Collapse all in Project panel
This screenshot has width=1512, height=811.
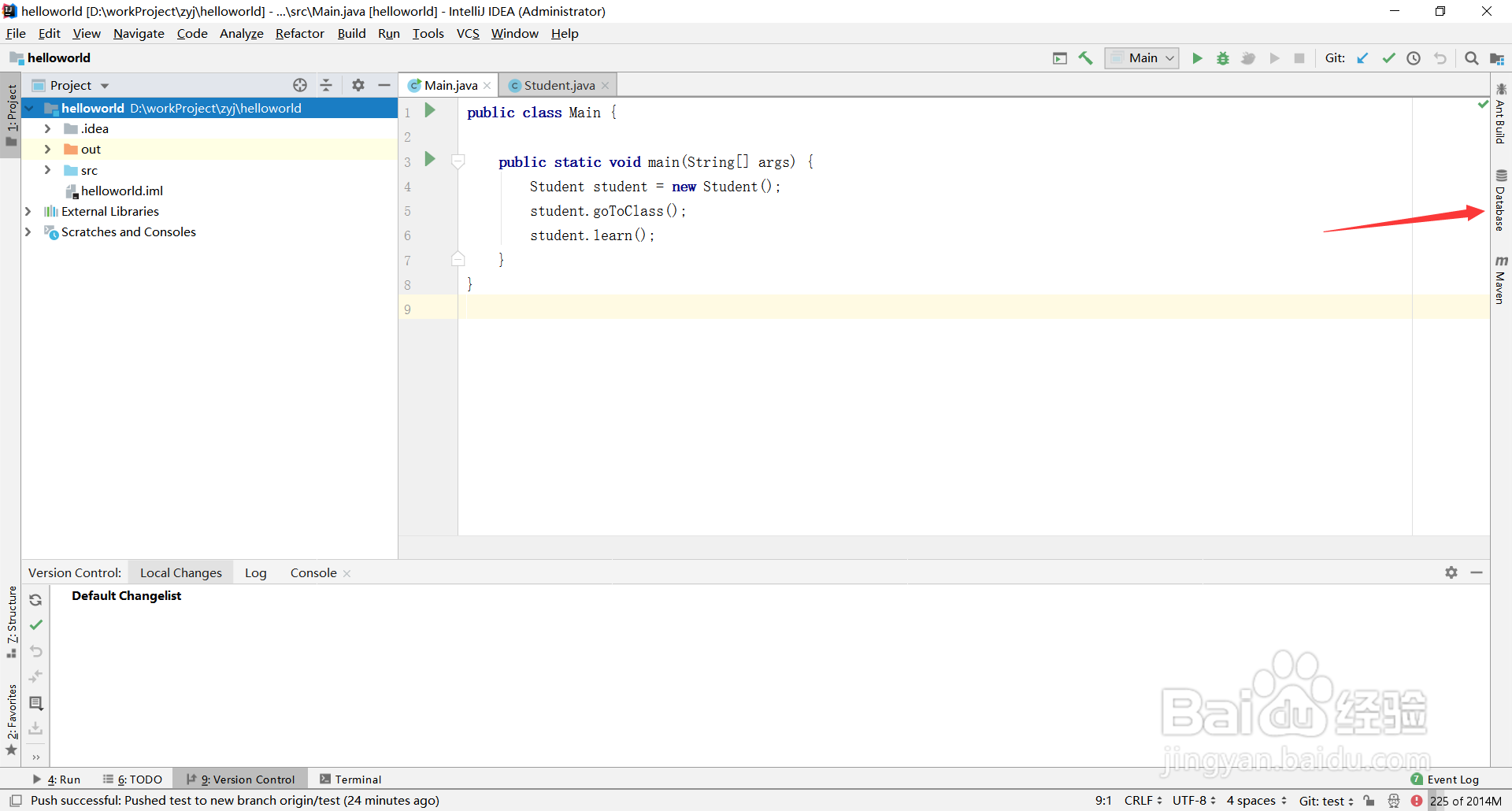click(326, 85)
